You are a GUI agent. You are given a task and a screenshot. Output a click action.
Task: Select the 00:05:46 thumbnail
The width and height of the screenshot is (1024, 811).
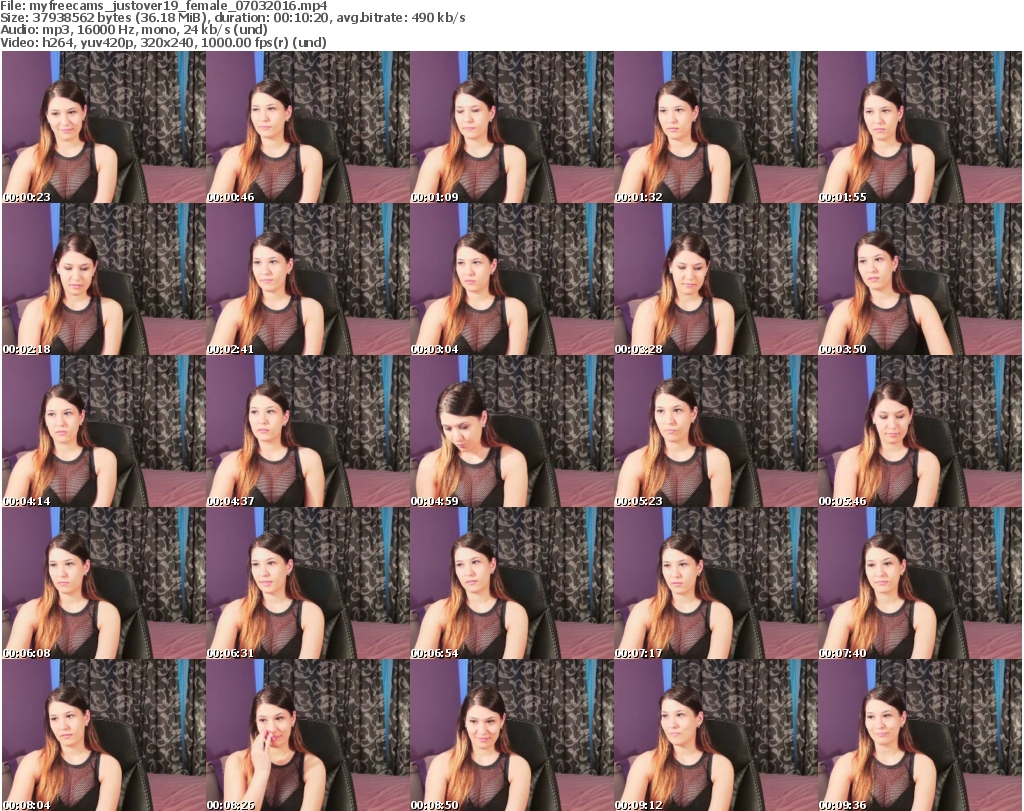coord(920,432)
